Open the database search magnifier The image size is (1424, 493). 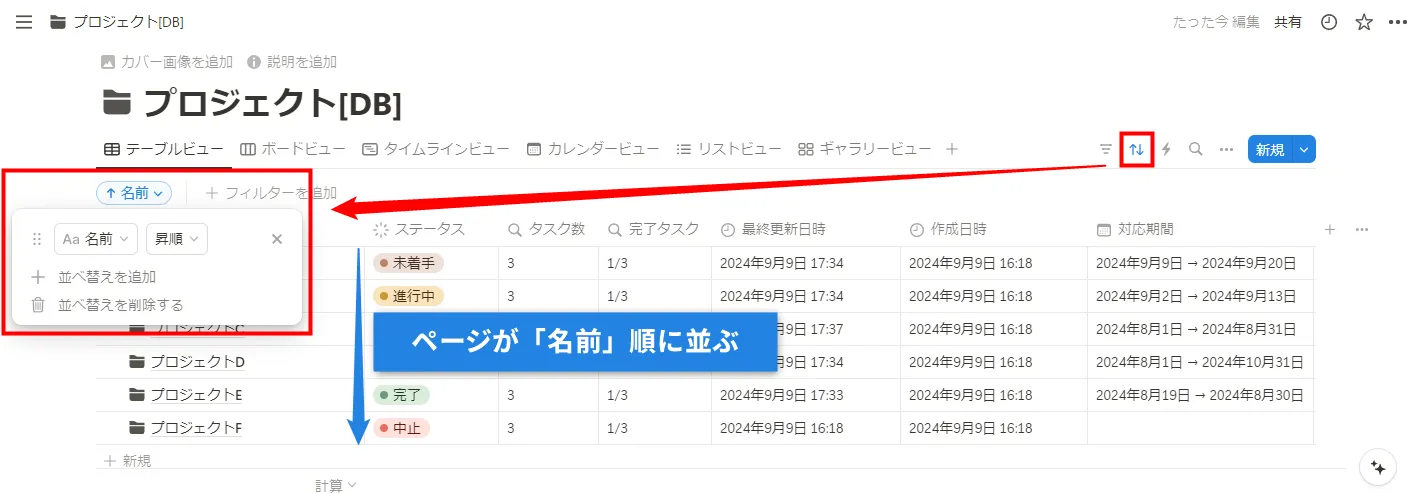[1195, 149]
